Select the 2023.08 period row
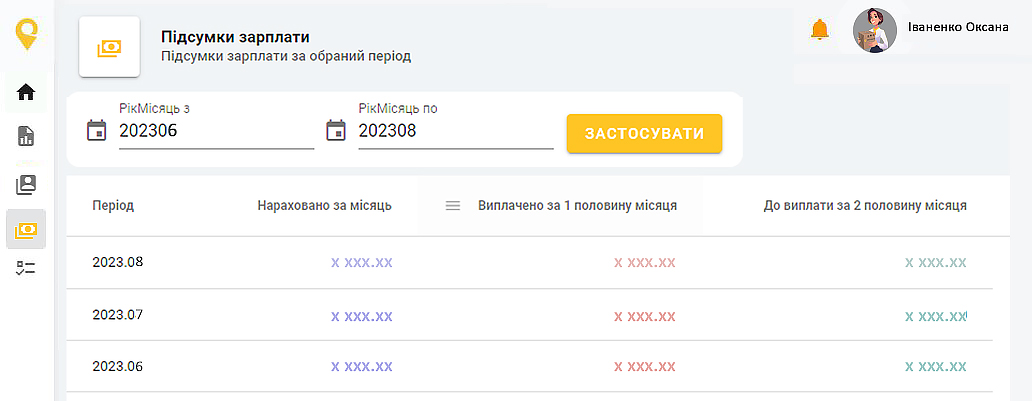 coord(118,263)
